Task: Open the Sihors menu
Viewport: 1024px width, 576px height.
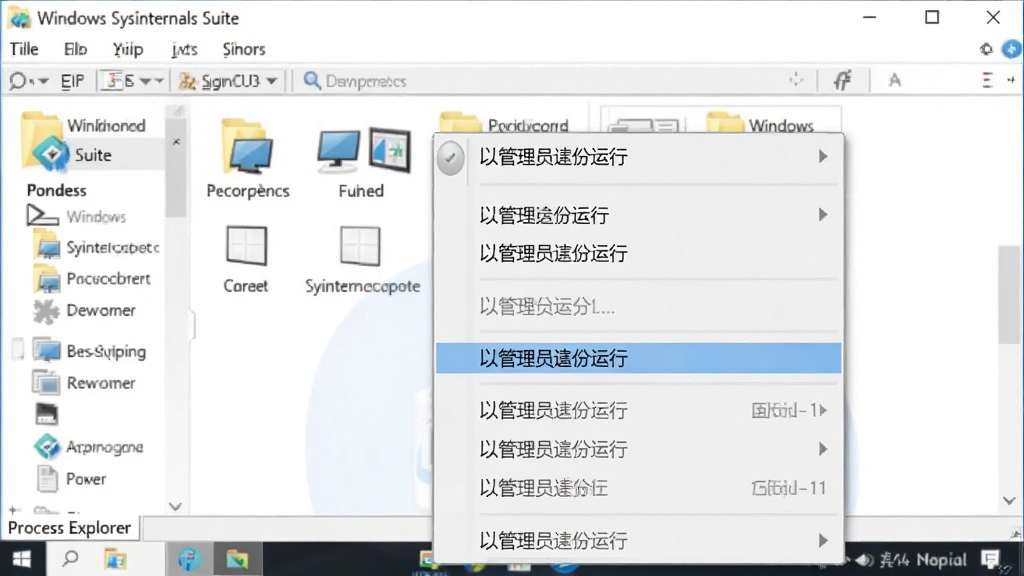Action: click(244, 50)
